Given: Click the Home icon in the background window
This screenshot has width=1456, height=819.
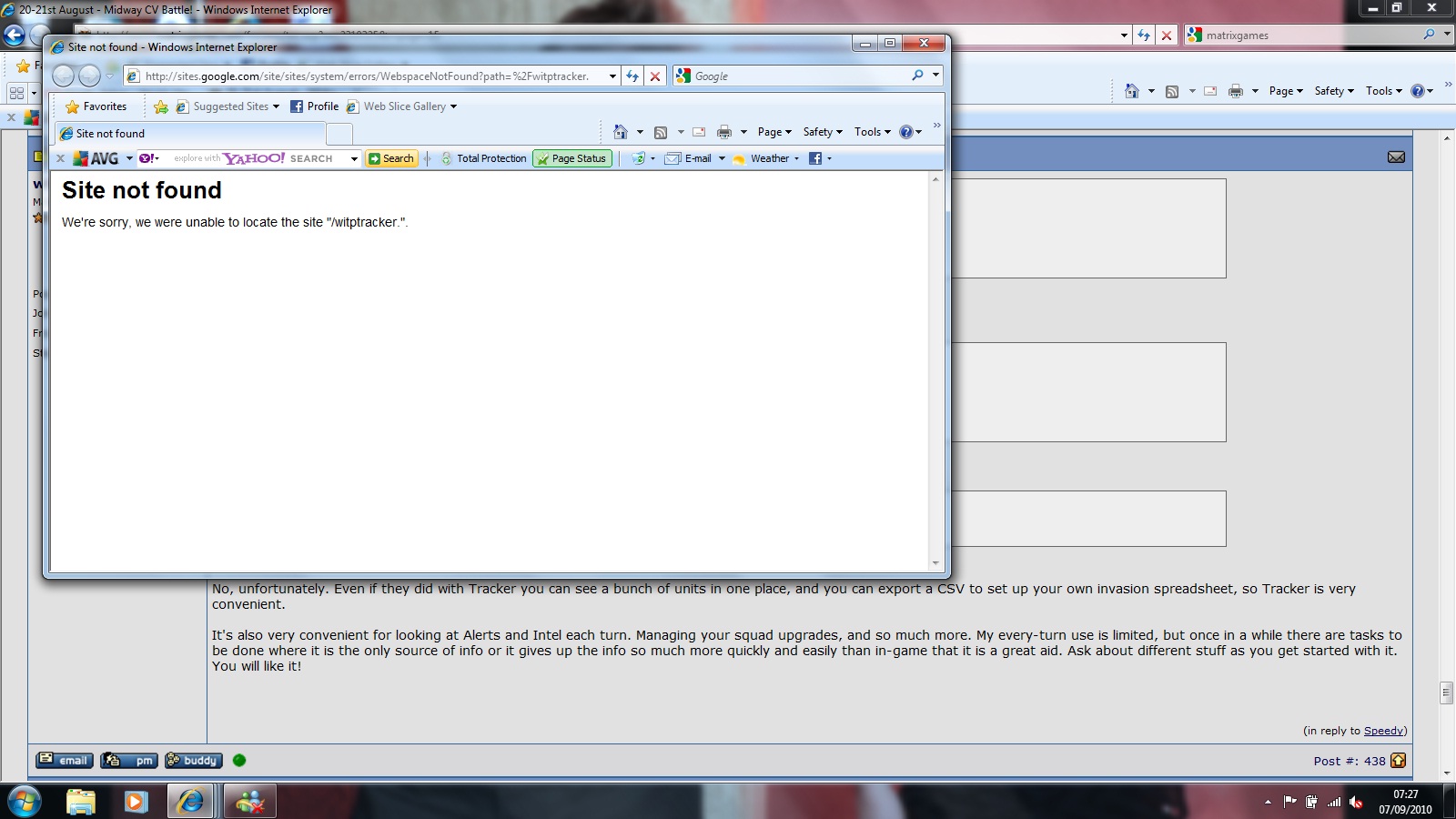Looking at the screenshot, I should (x=1132, y=91).
